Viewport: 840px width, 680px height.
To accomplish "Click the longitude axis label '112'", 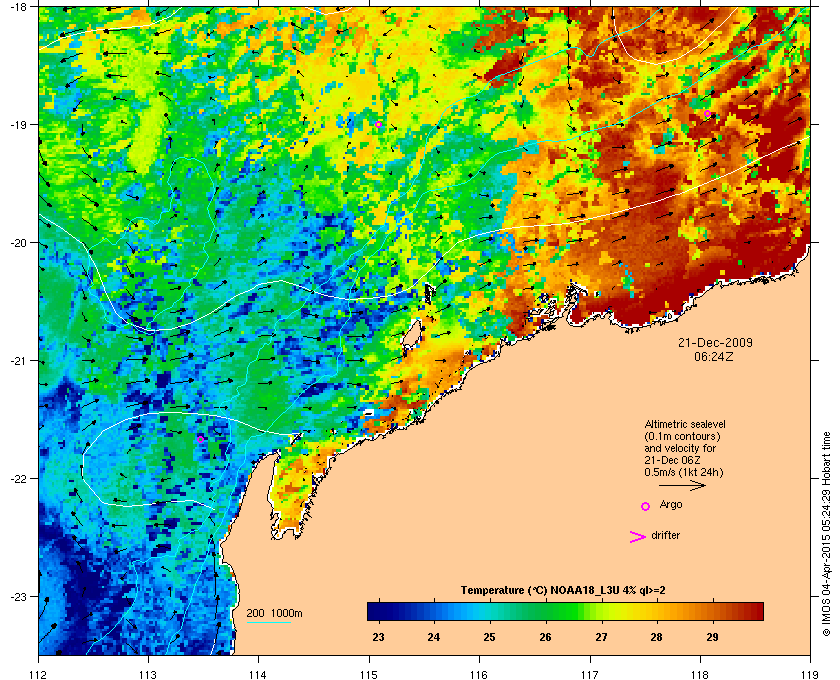I will coord(39,675).
